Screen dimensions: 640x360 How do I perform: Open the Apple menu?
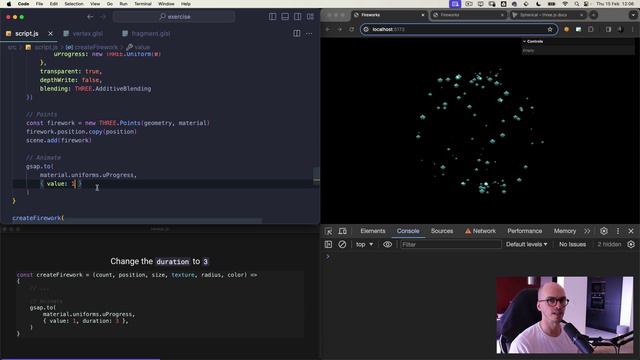click(9, 4)
